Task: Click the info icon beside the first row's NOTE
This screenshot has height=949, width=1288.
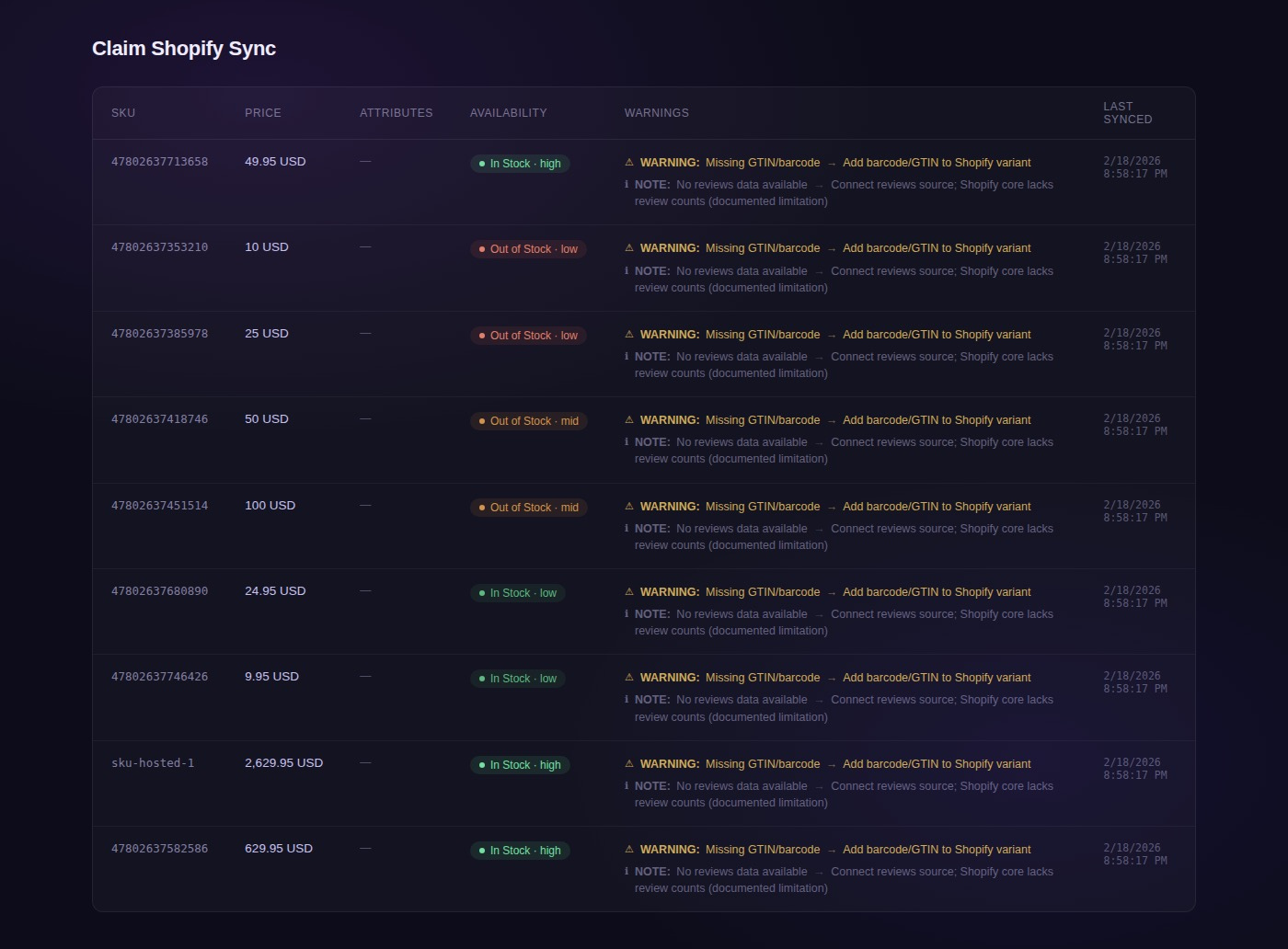Action: [627, 184]
